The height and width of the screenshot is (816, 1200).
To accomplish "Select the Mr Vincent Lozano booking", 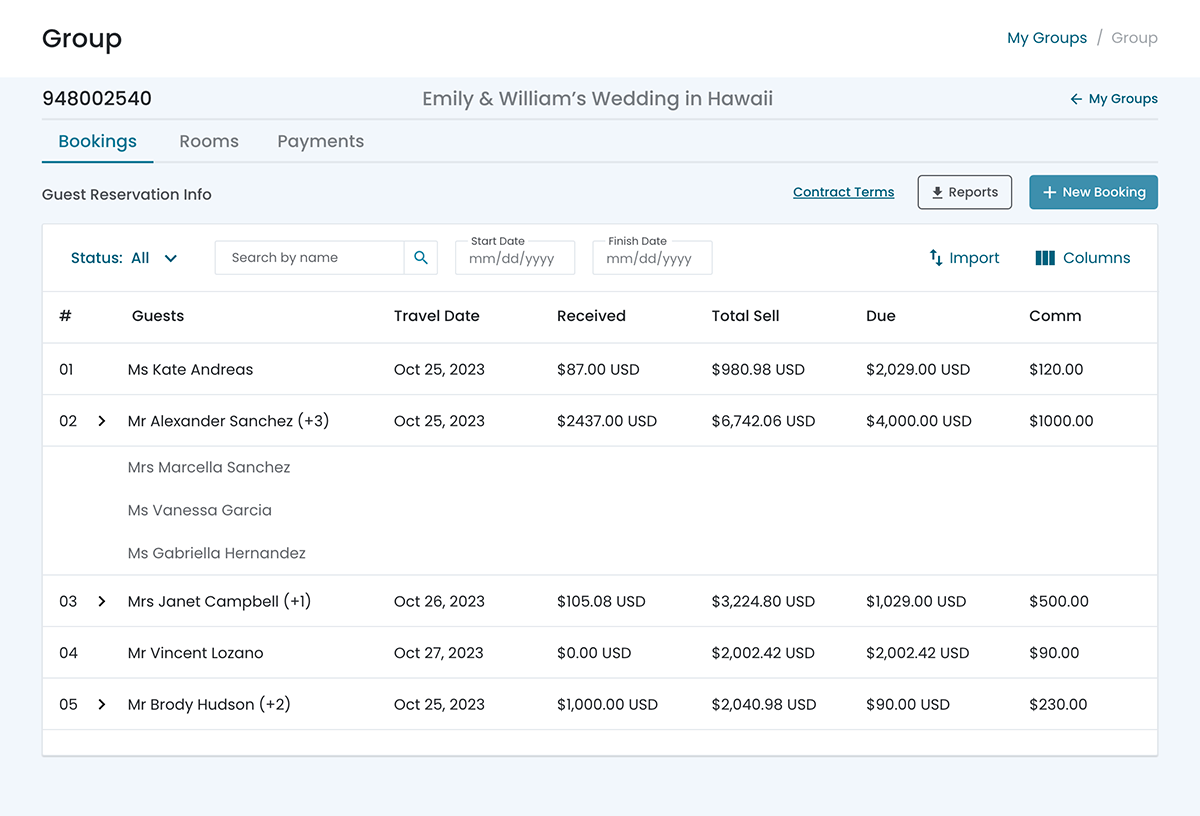I will click(x=195, y=653).
